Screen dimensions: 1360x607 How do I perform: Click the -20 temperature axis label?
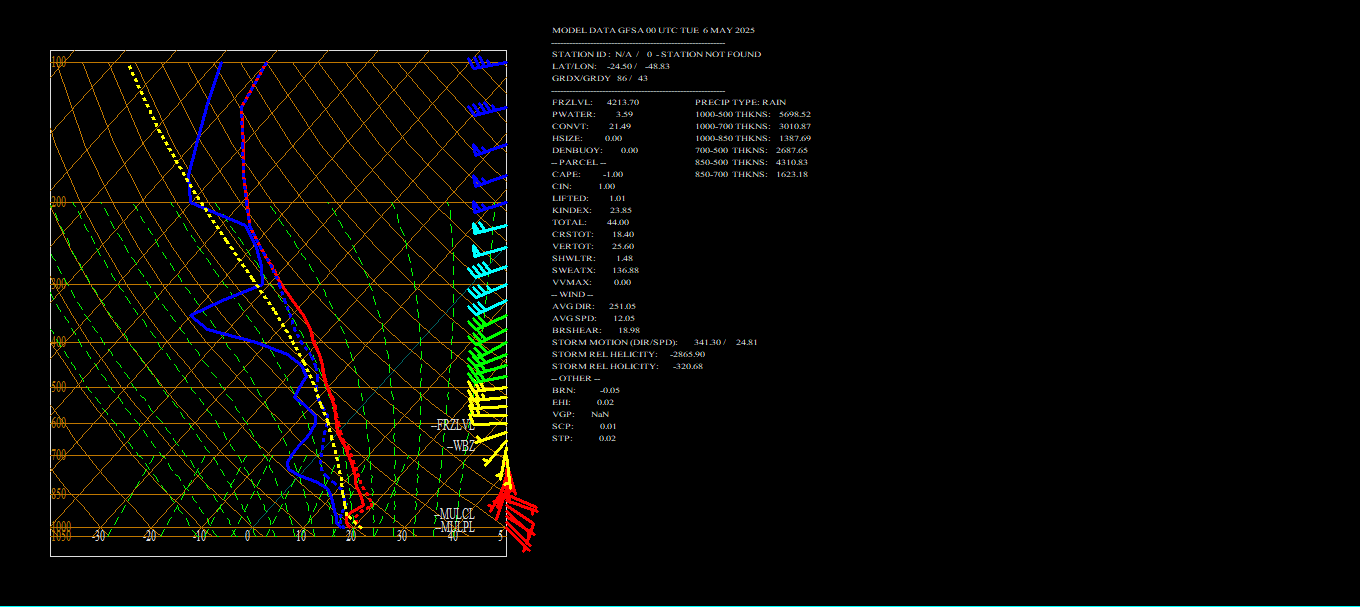pyautogui.click(x=150, y=536)
